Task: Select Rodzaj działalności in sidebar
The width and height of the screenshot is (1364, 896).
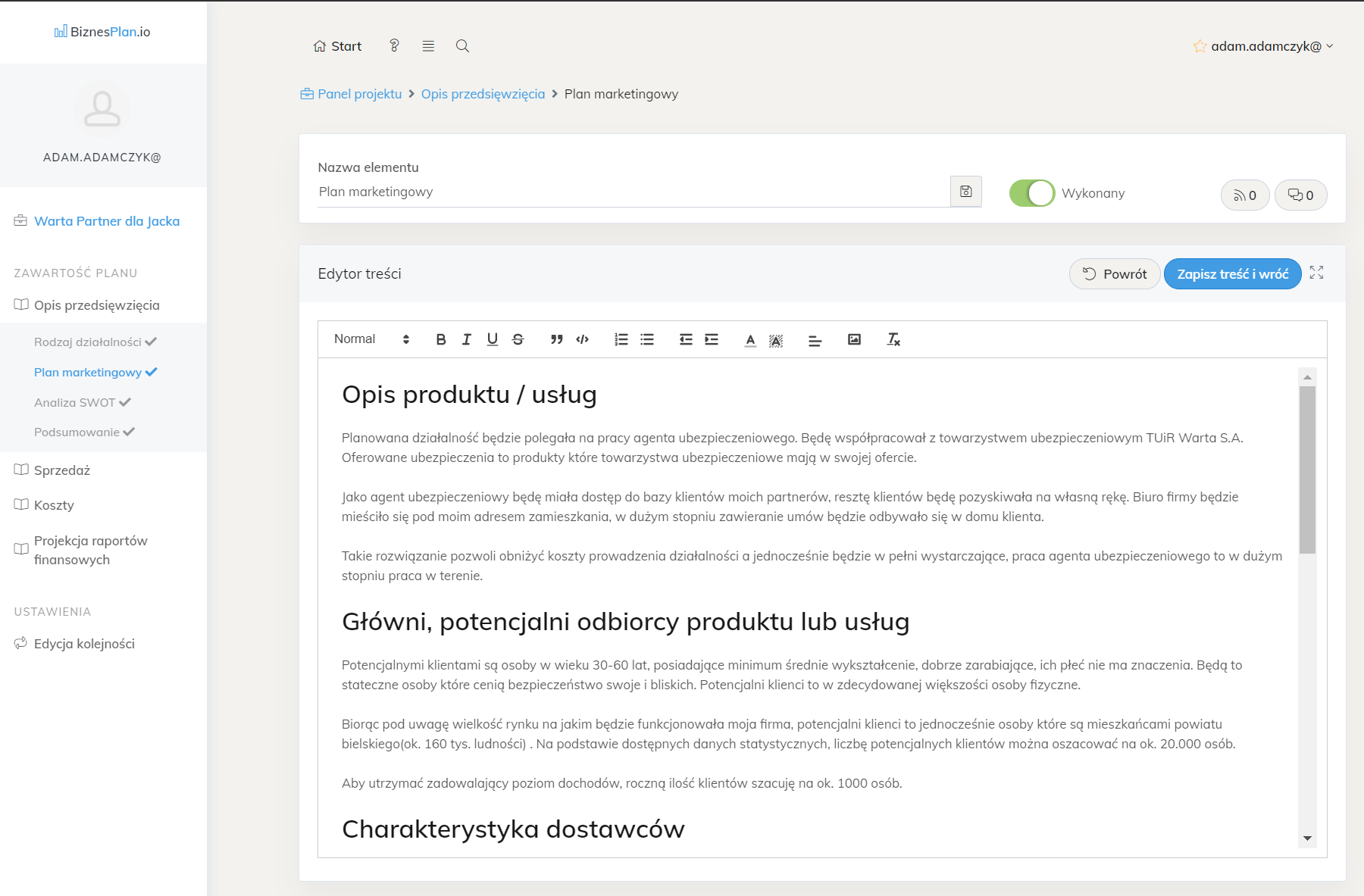Action: [95, 342]
